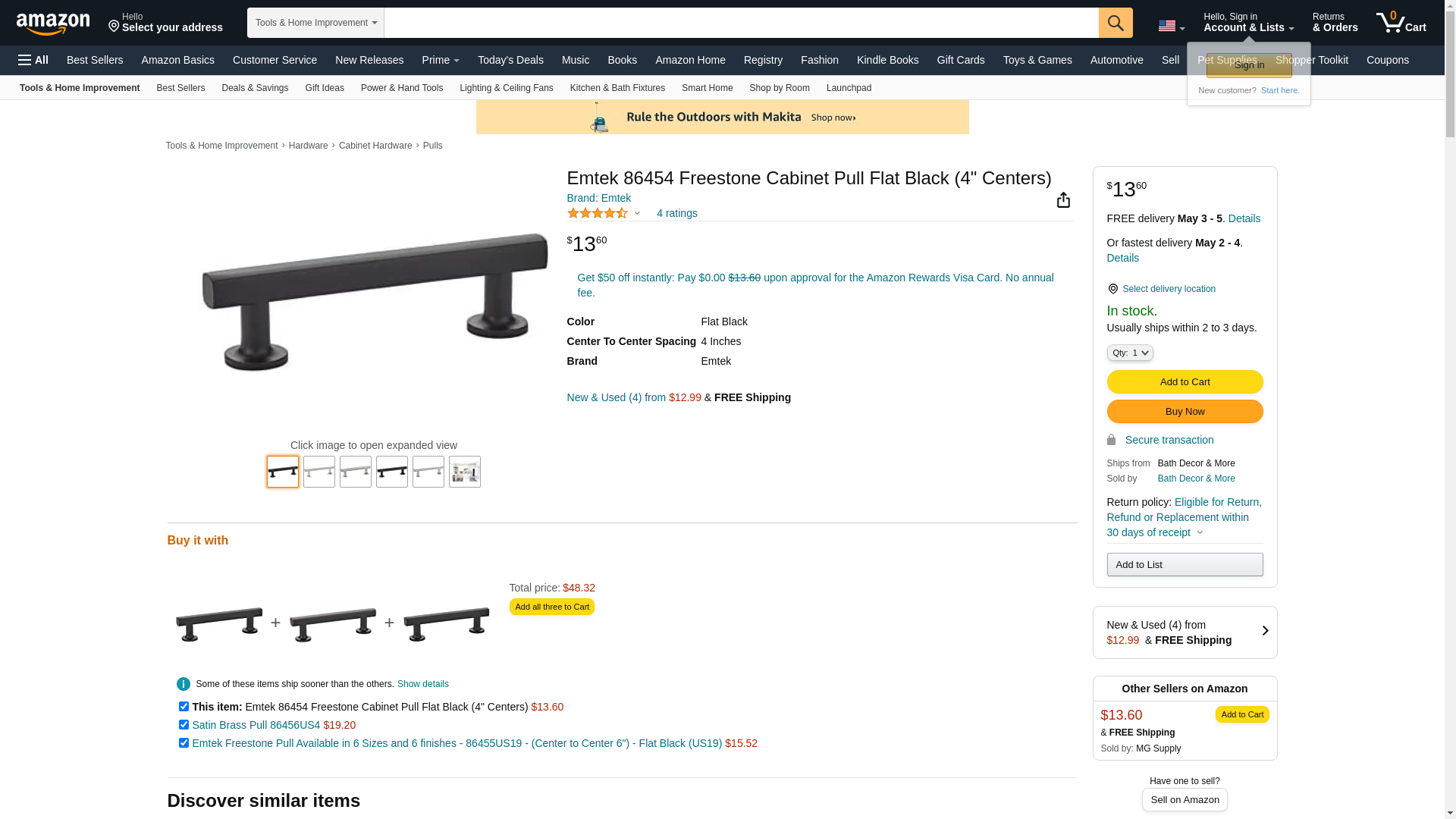Open the Tools & Home Improvement search category dropdown
Screen dimensions: 1456x819
coord(315,23)
